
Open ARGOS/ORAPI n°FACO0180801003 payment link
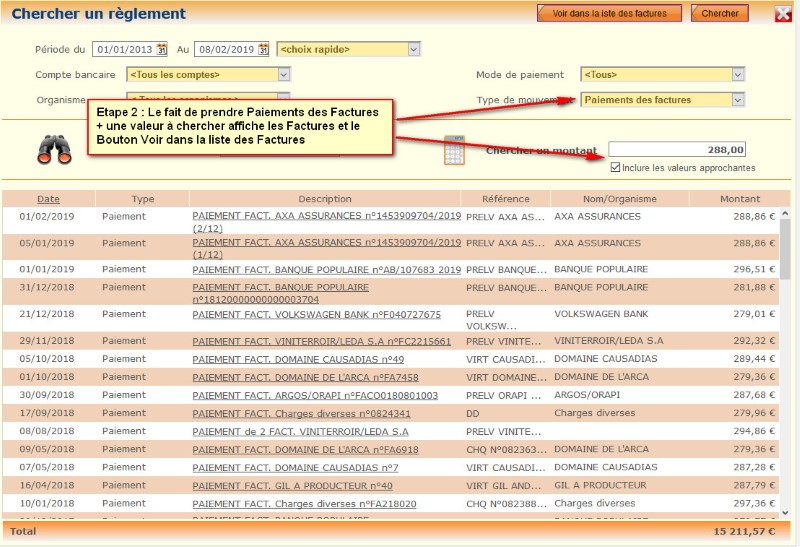[x=315, y=395]
